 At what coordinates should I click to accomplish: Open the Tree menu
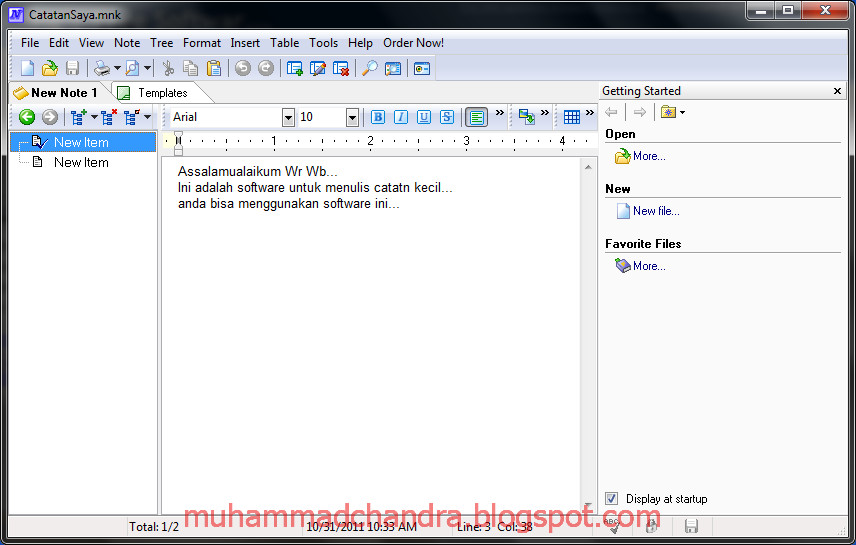162,43
